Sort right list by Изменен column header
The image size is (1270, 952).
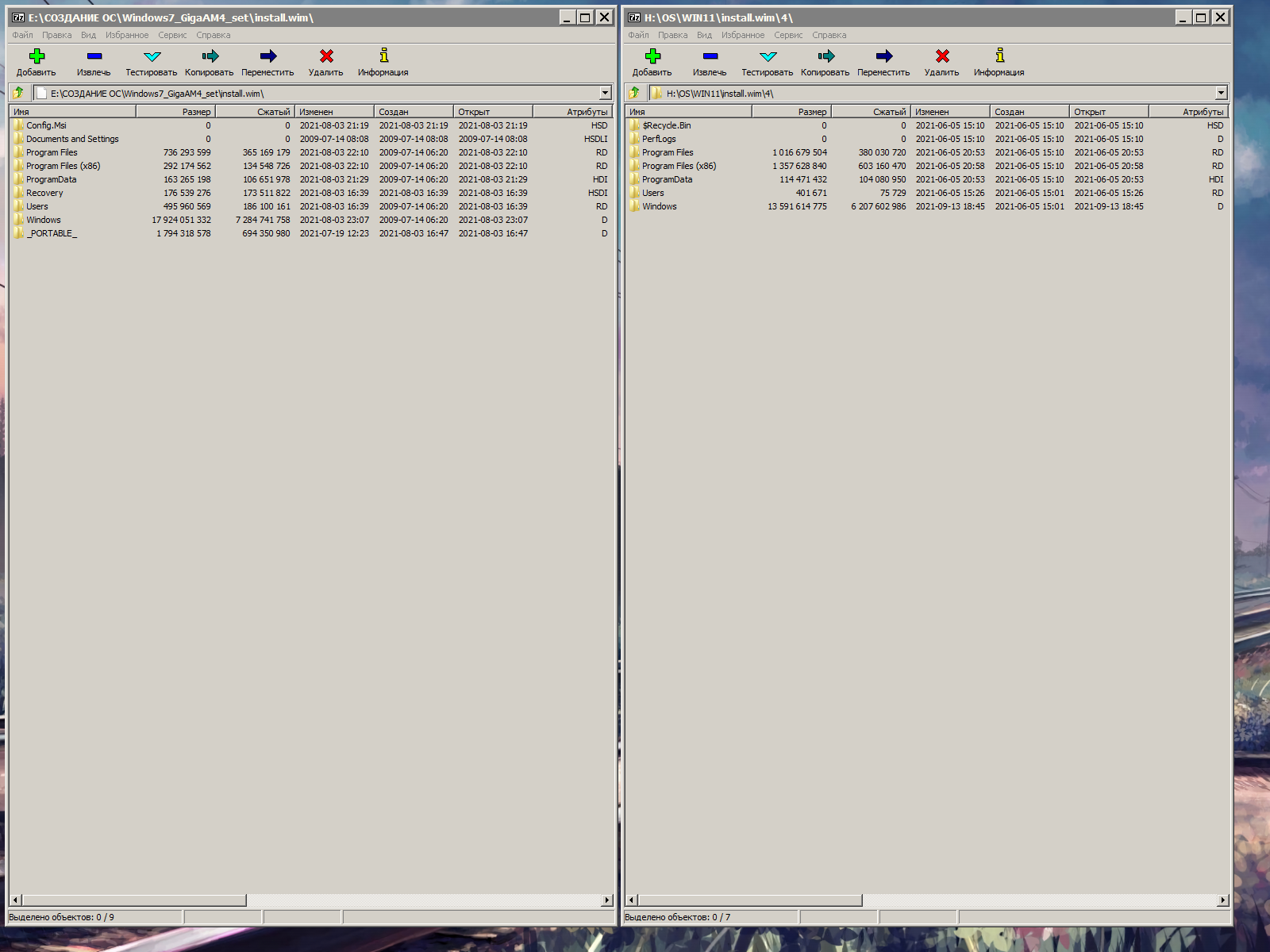[949, 112]
